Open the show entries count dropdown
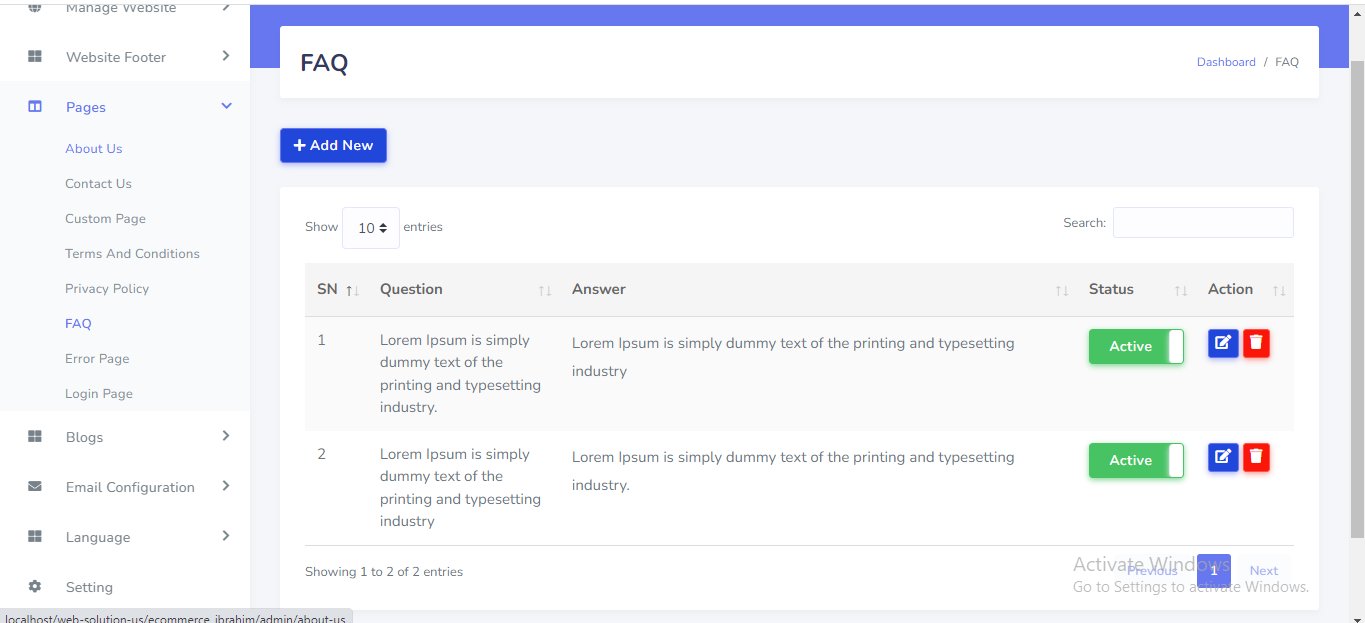 coord(371,228)
